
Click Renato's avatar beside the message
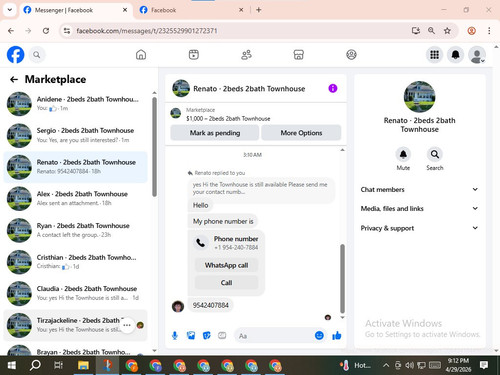178,306
